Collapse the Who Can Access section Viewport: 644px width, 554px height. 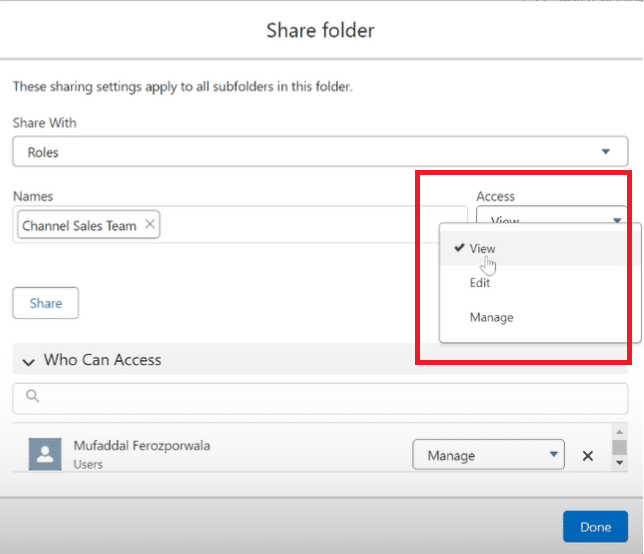(x=27, y=360)
